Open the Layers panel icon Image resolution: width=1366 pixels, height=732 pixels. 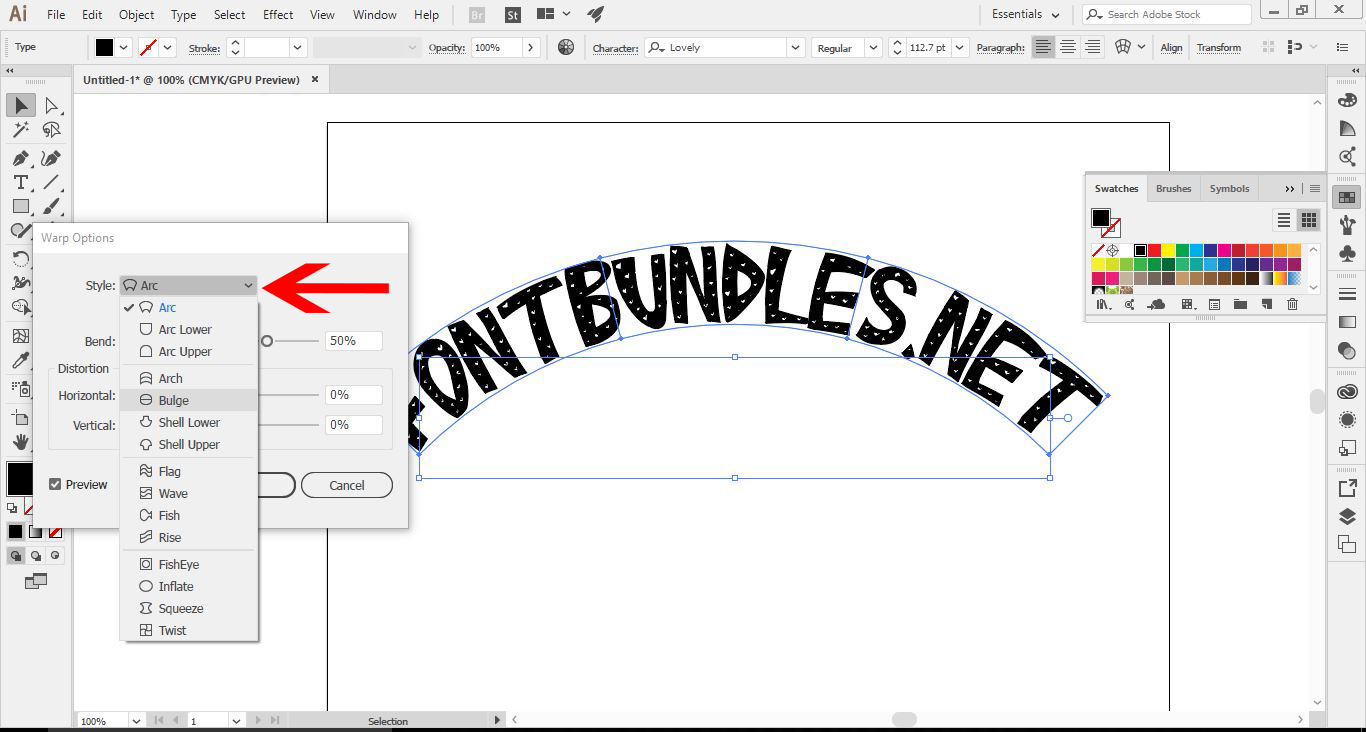(1347, 516)
